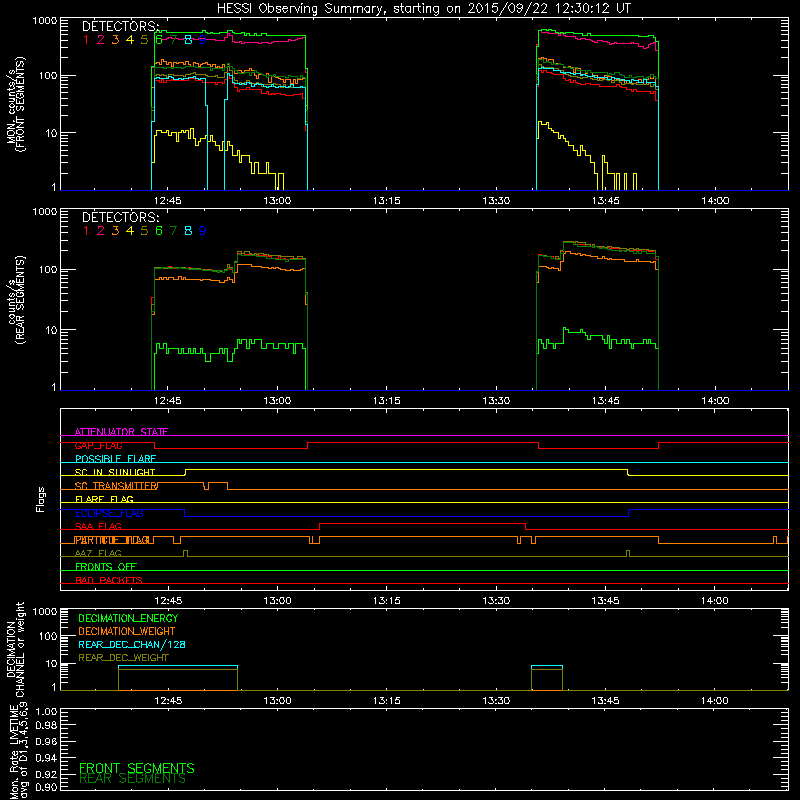Image resolution: width=800 pixels, height=800 pixels.
Task: Select the 'FRONTS_OFF' flag label
Action: (106, 567)
